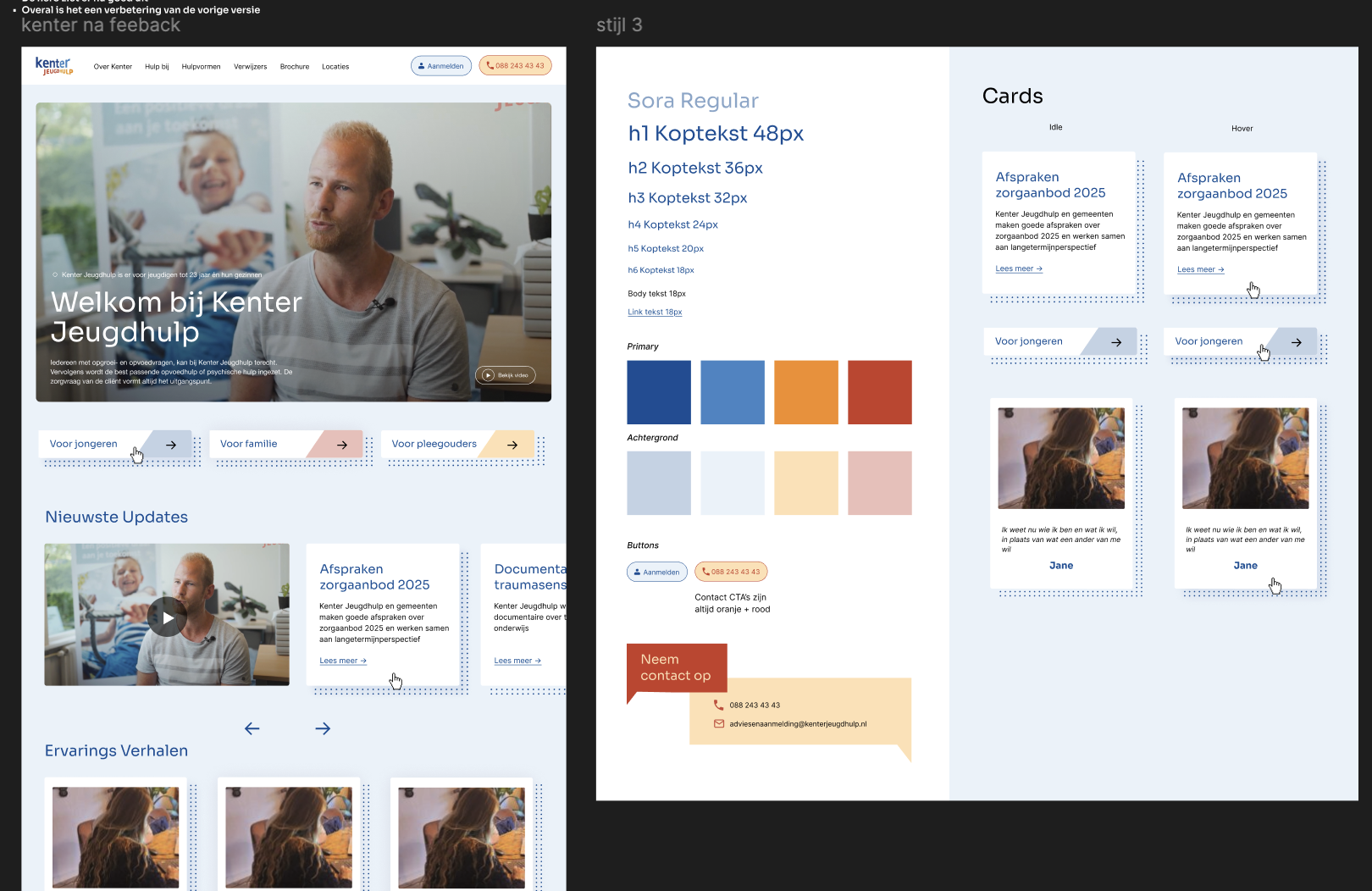Open the Hulp bij nav item

point(157,67)
